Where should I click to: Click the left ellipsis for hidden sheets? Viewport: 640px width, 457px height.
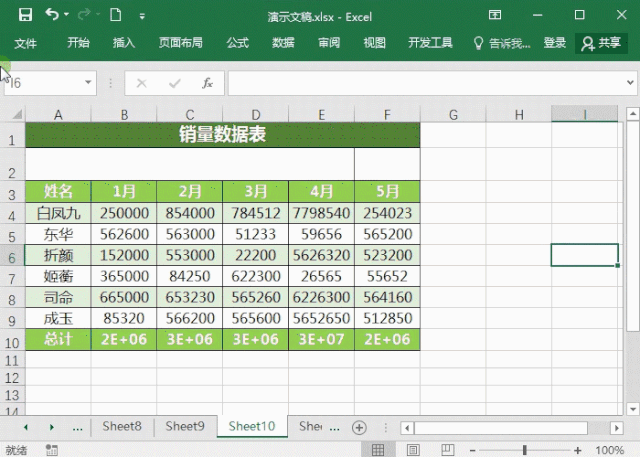pos(78,428)
